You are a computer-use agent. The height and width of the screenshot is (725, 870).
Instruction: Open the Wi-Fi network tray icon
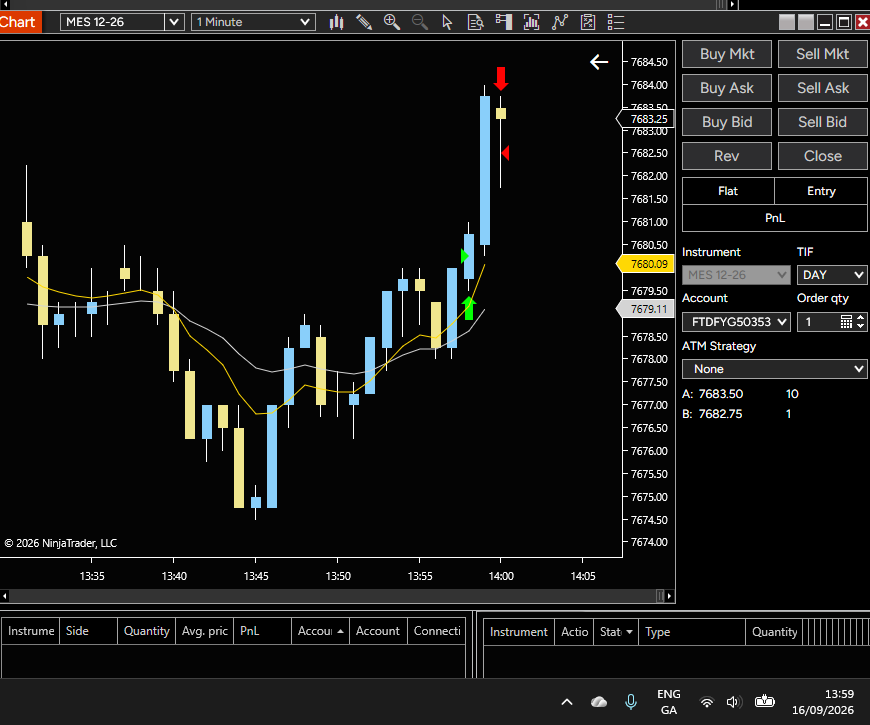706,702
